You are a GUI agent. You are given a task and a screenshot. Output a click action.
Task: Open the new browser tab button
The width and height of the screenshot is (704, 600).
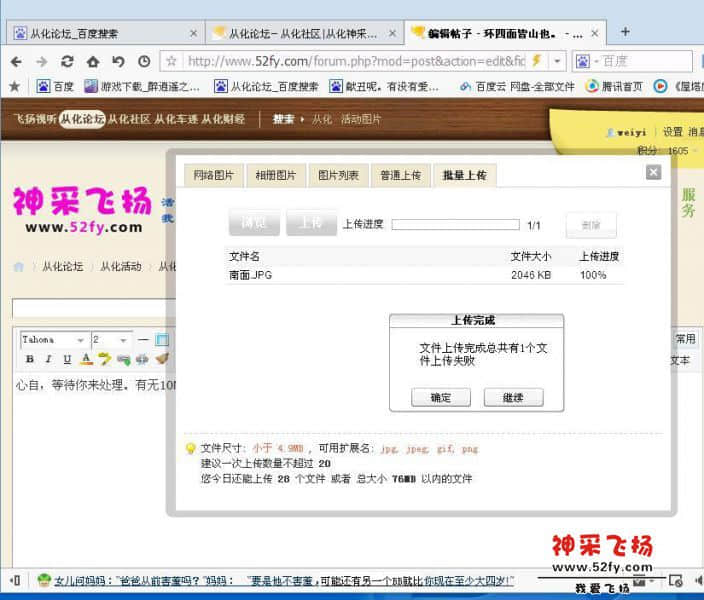[625, 32]
